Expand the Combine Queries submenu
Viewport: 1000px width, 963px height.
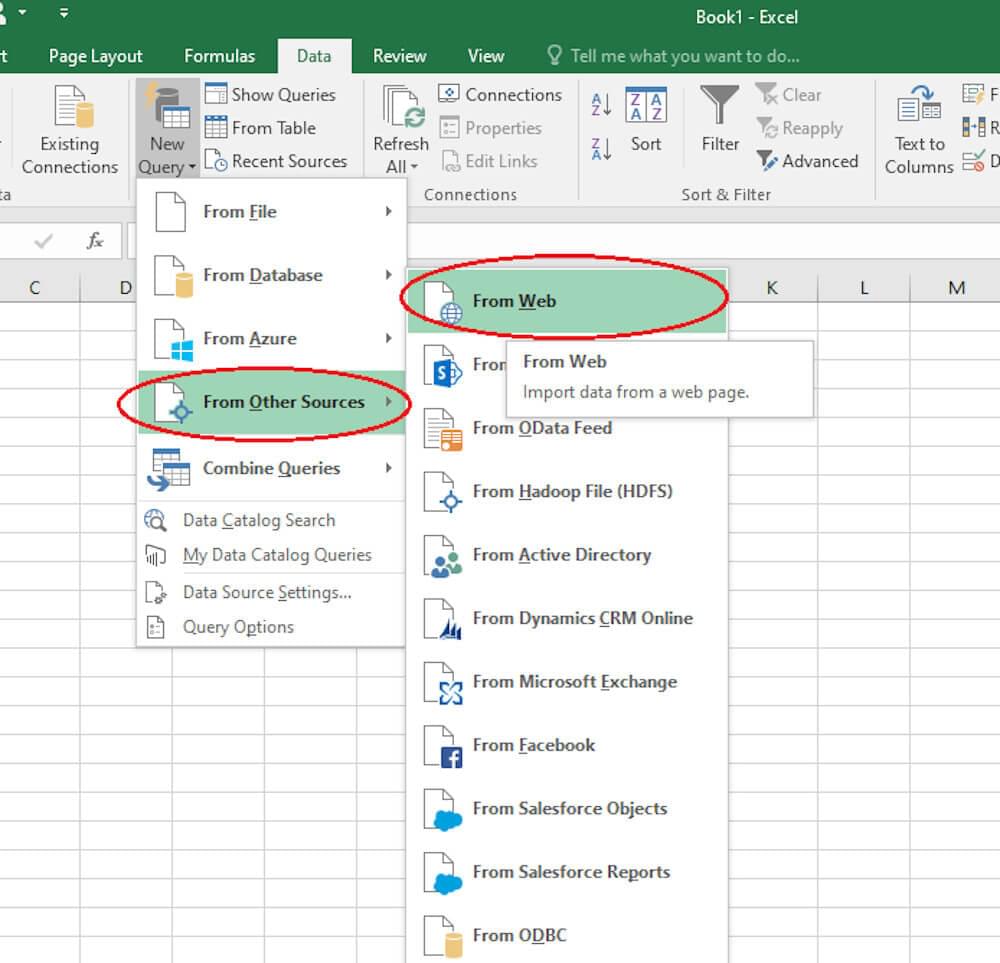(x=271, y=468)
